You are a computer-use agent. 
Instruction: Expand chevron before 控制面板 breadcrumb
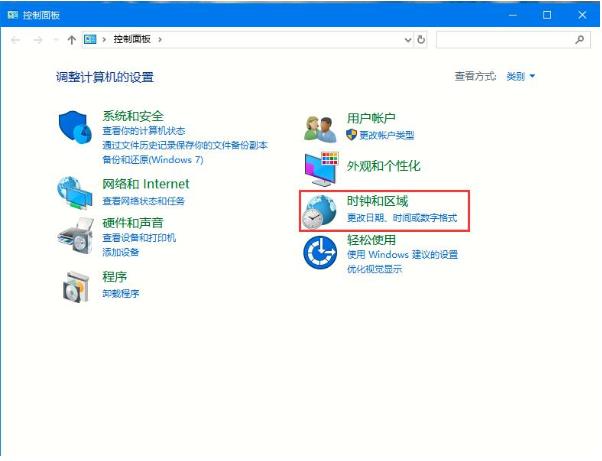104,39
